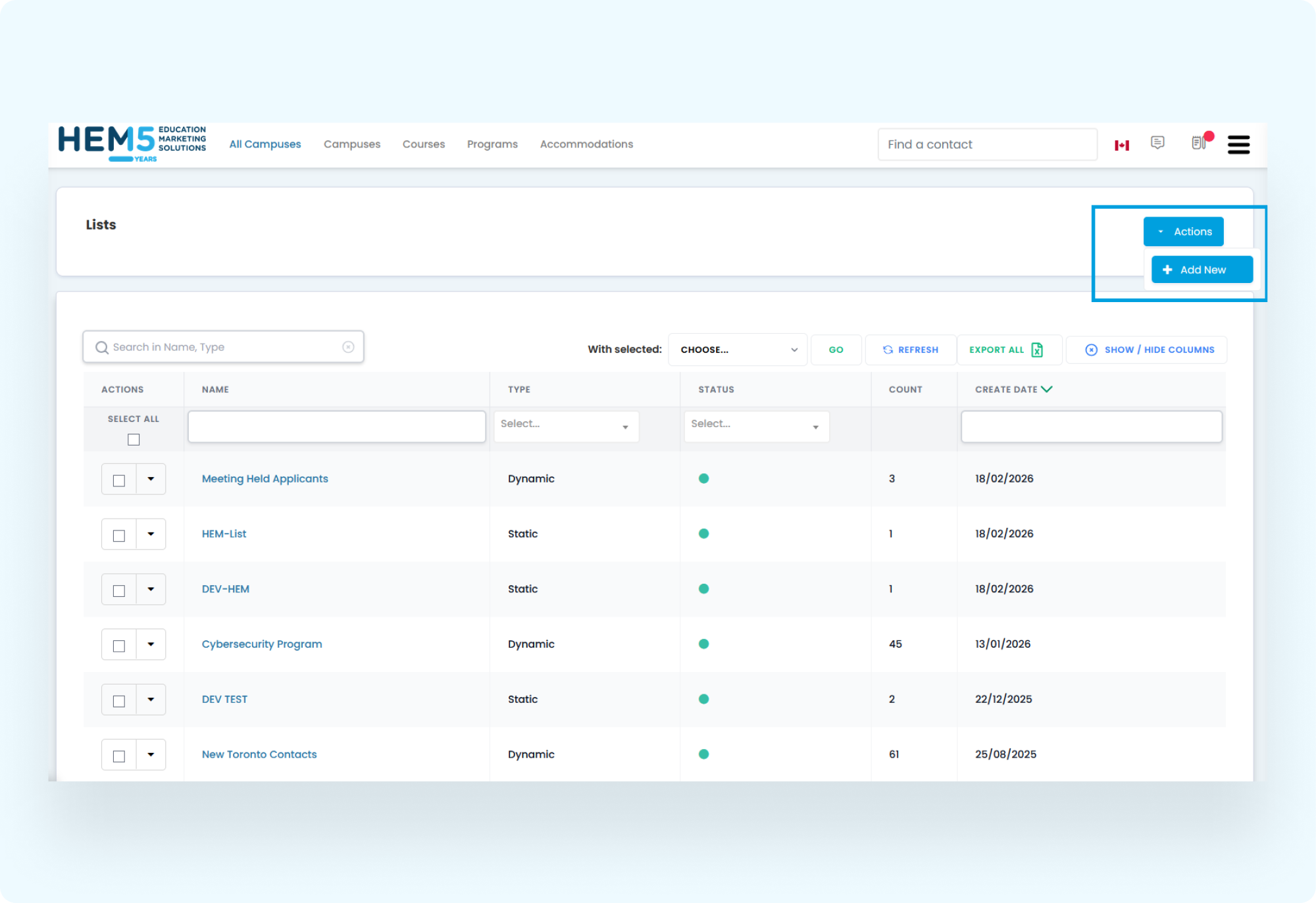
Task: Click the clear search icon in search box
Action: click(x=348, y=347)
